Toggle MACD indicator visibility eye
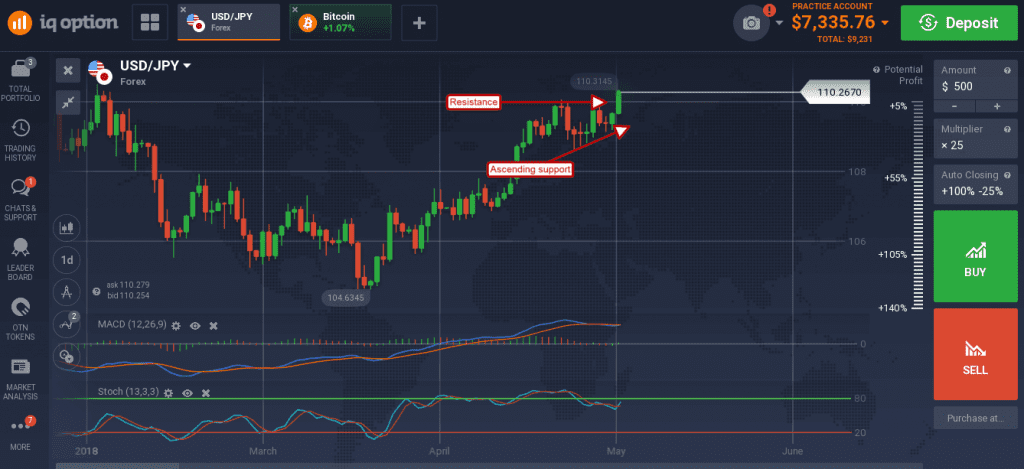This screenshot has width=1024, height=469. point(195,325)
